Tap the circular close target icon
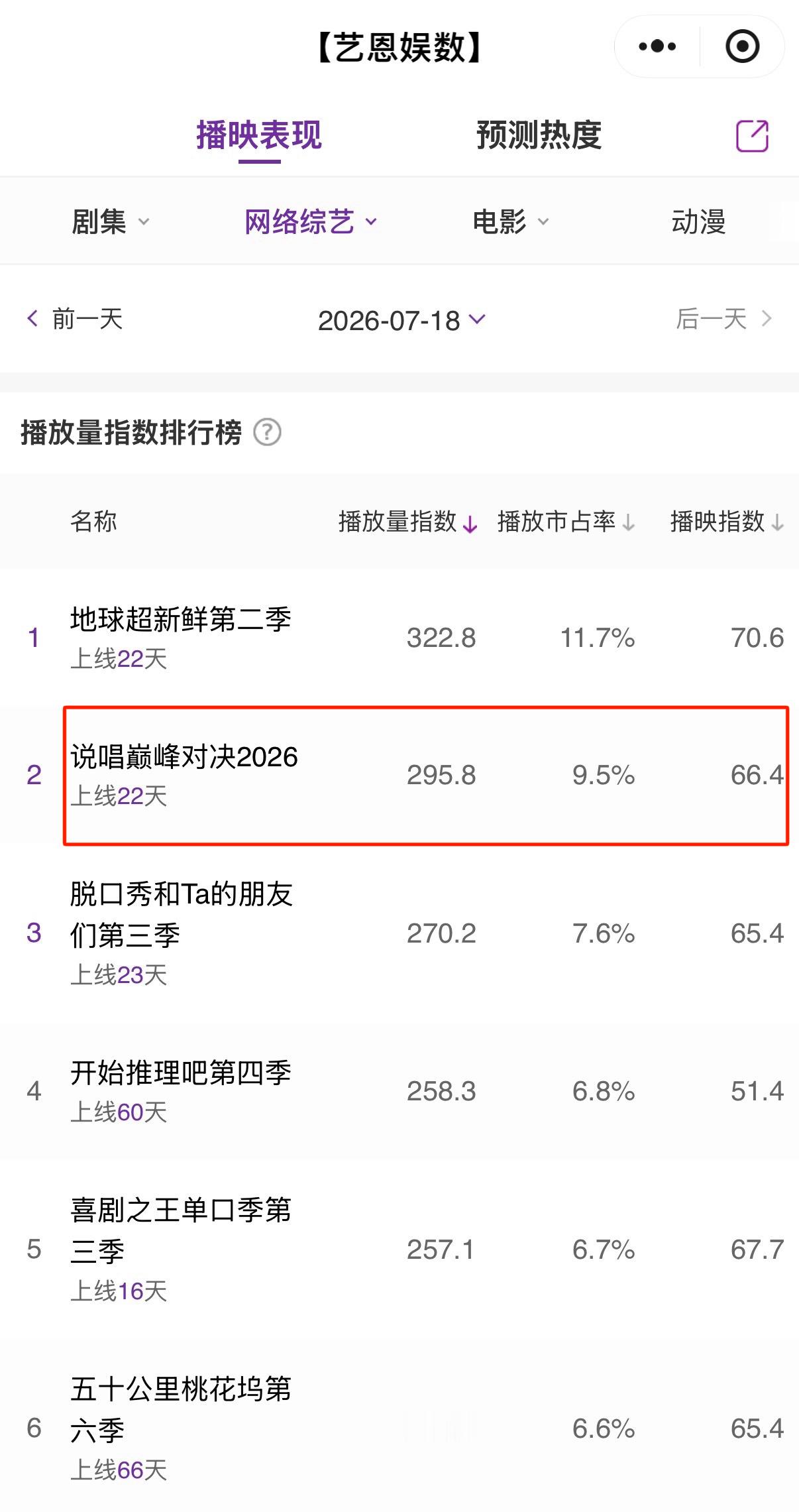The height and width of the screenshot is (1512, 799). click(742, 46)
